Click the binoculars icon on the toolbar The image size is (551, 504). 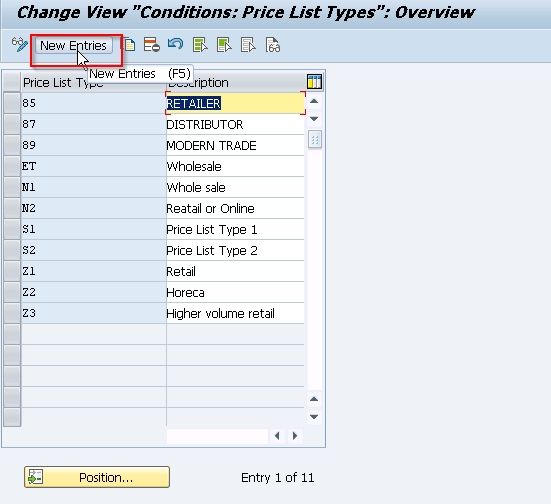tap(273, 45)
